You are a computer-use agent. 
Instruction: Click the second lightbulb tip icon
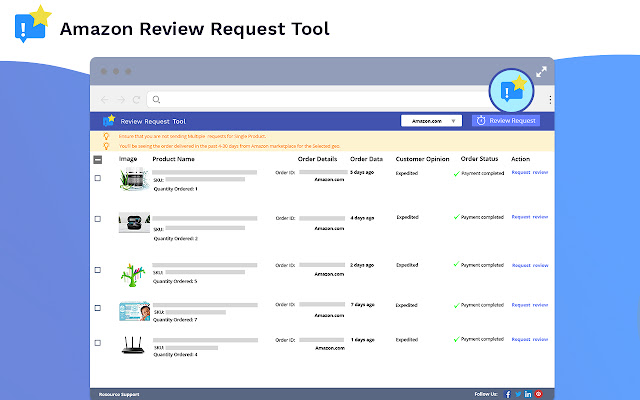tap(106, 146)
